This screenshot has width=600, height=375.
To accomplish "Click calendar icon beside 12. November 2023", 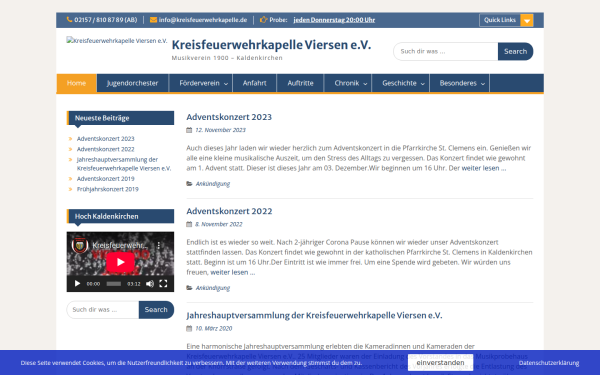I will pyautogui.click(x=189, y=130).
